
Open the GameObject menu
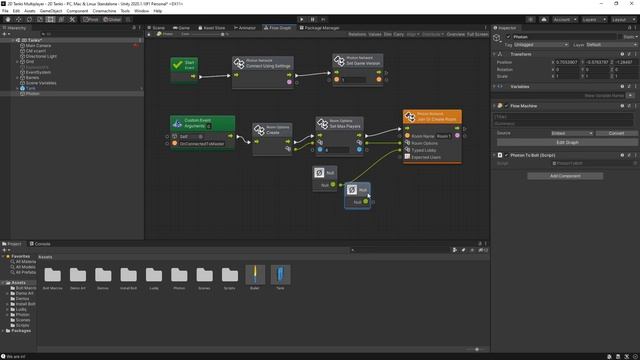click(x=51, y=11)
